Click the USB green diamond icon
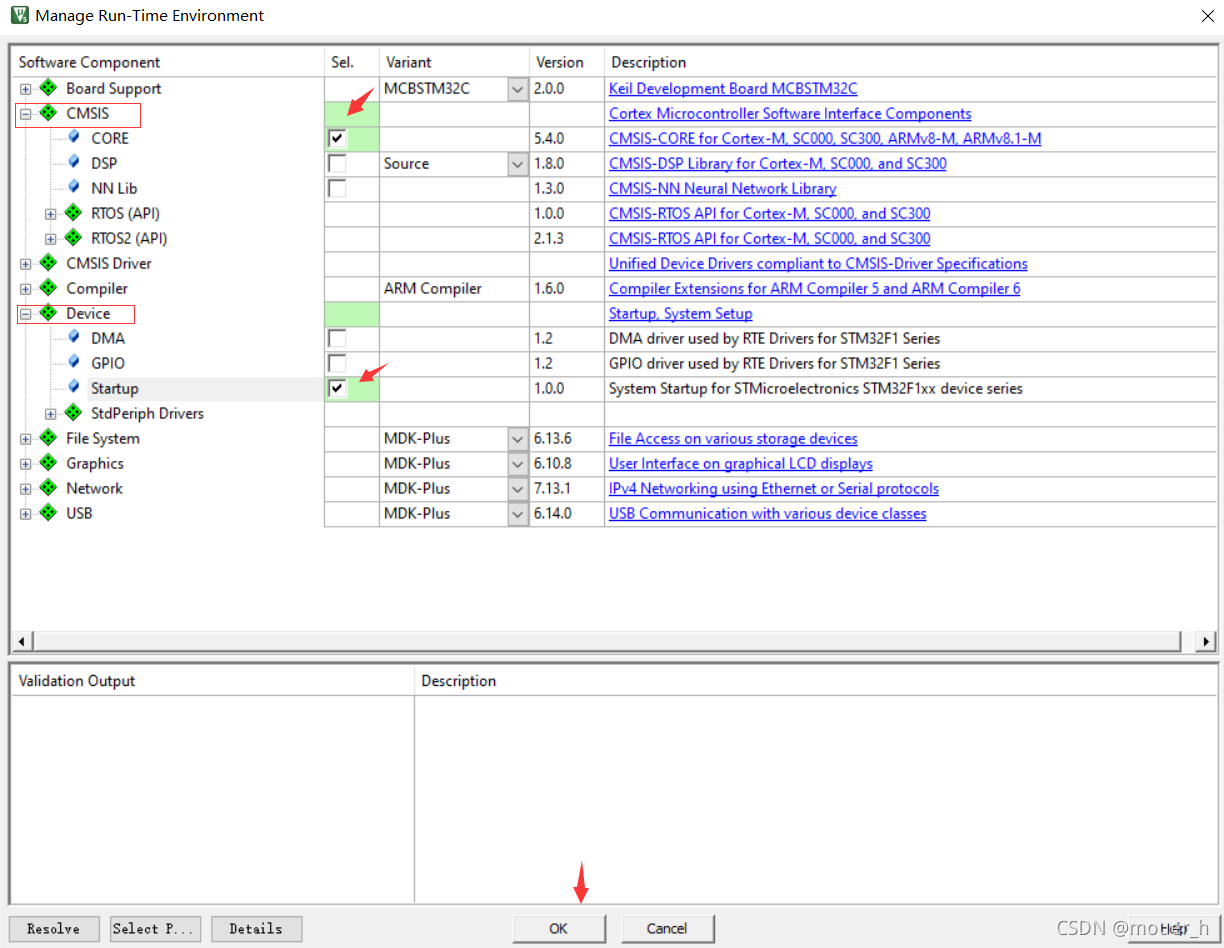Image resolution: width=1224 pixels, height=948 pixels. point(48,513)
